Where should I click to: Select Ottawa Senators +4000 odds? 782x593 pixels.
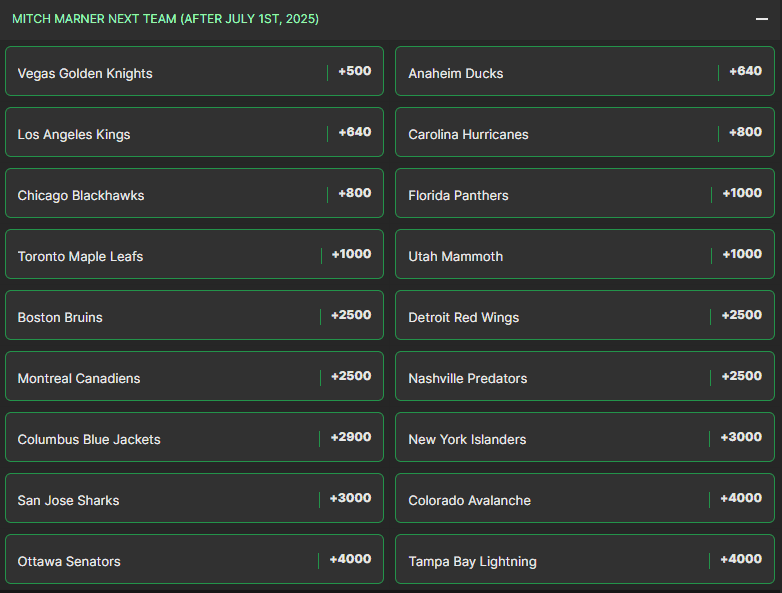194,560
